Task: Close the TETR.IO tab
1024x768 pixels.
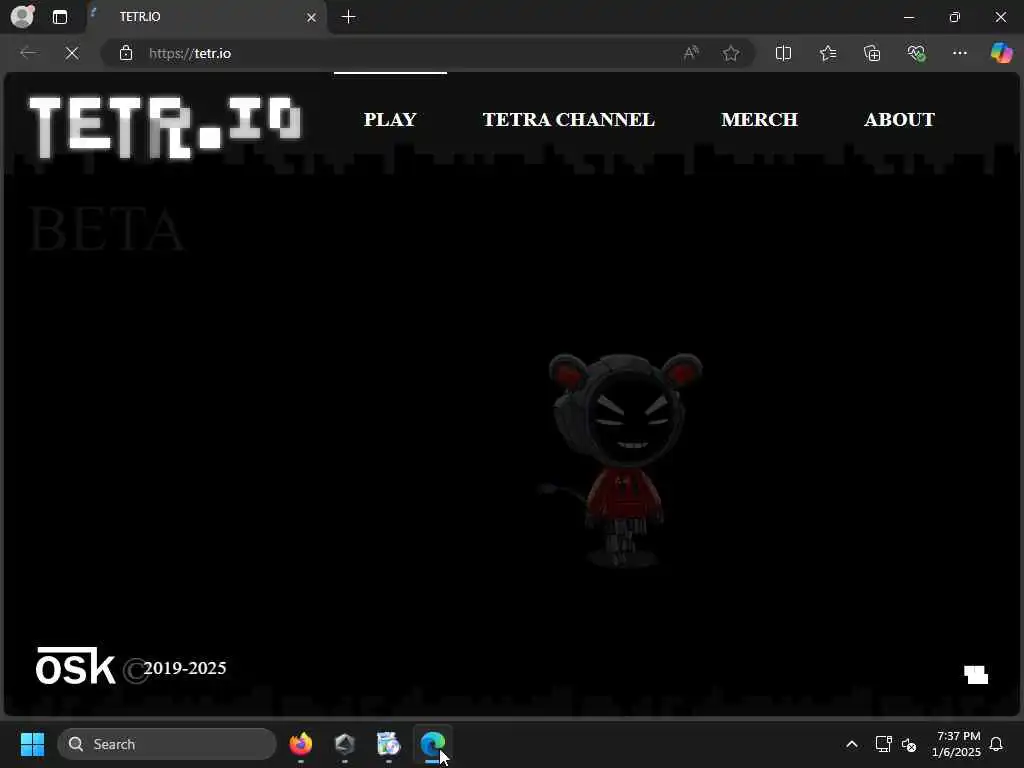Action: 312,18
